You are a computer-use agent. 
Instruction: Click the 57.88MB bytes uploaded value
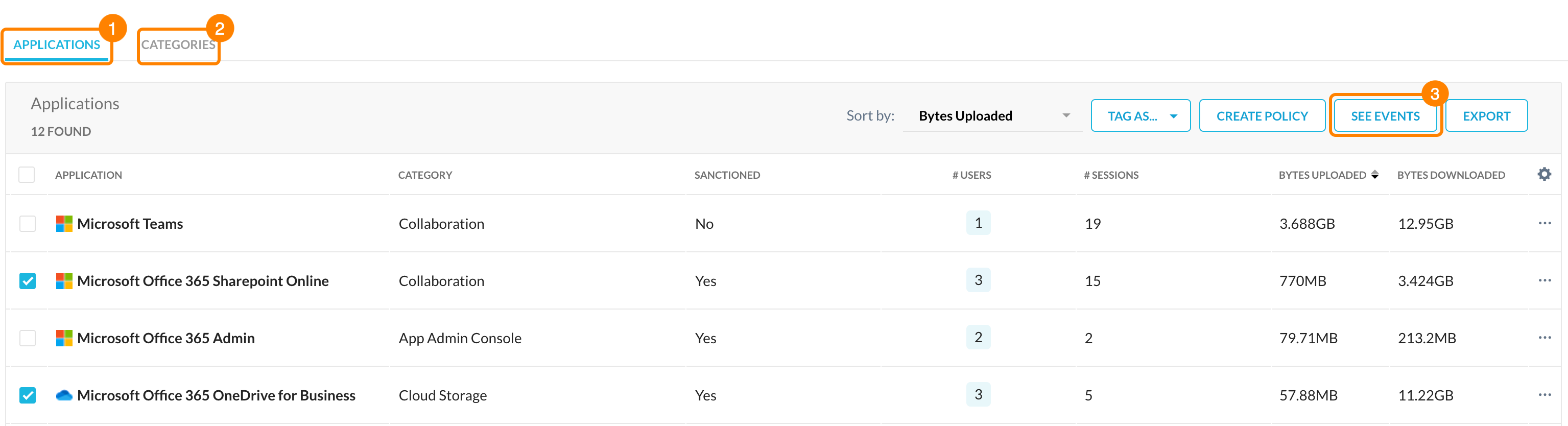click(1308, 395)
